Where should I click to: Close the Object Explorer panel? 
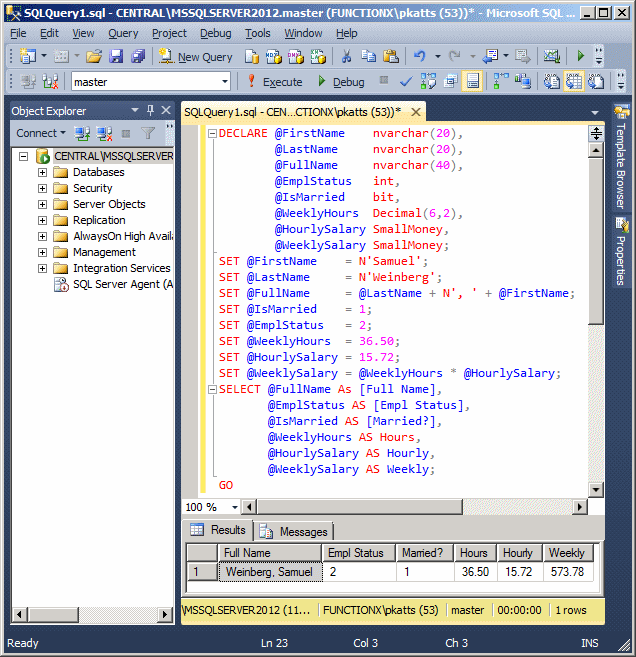(x=166, y=110)
